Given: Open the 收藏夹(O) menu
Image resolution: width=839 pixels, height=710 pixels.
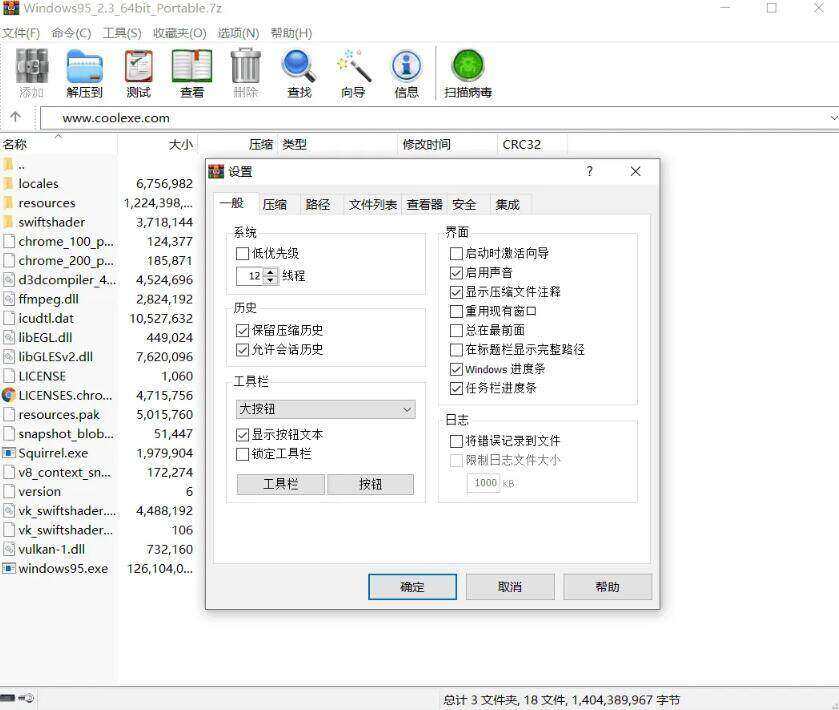Looking at the screenshot, I should pos(179,33).
